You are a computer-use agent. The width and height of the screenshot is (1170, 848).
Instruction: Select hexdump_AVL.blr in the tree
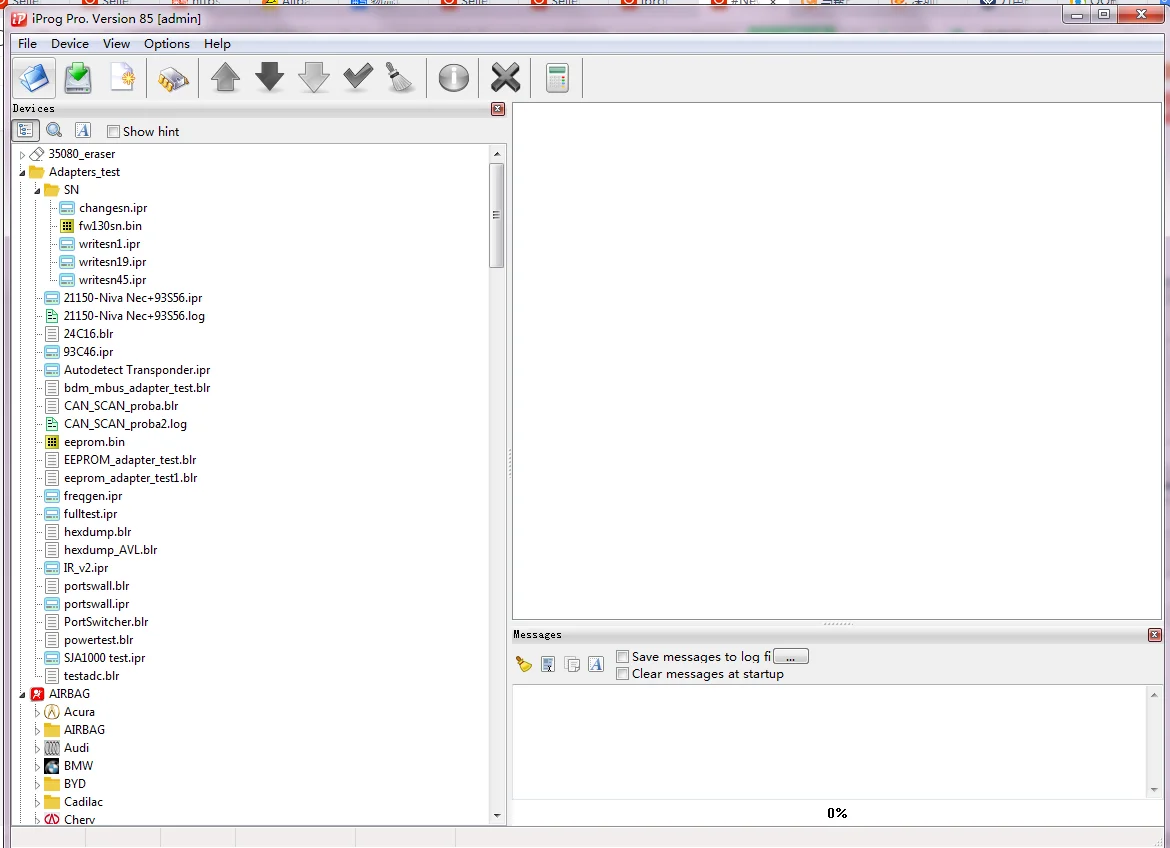click(110, 549)
